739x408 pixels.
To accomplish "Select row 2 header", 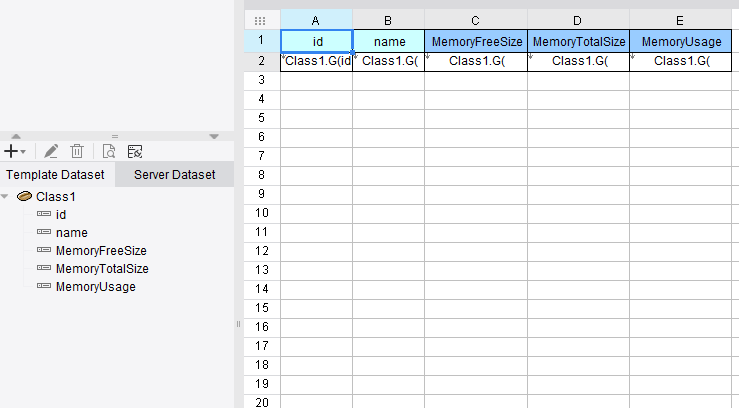I will [x=262, y=61].
